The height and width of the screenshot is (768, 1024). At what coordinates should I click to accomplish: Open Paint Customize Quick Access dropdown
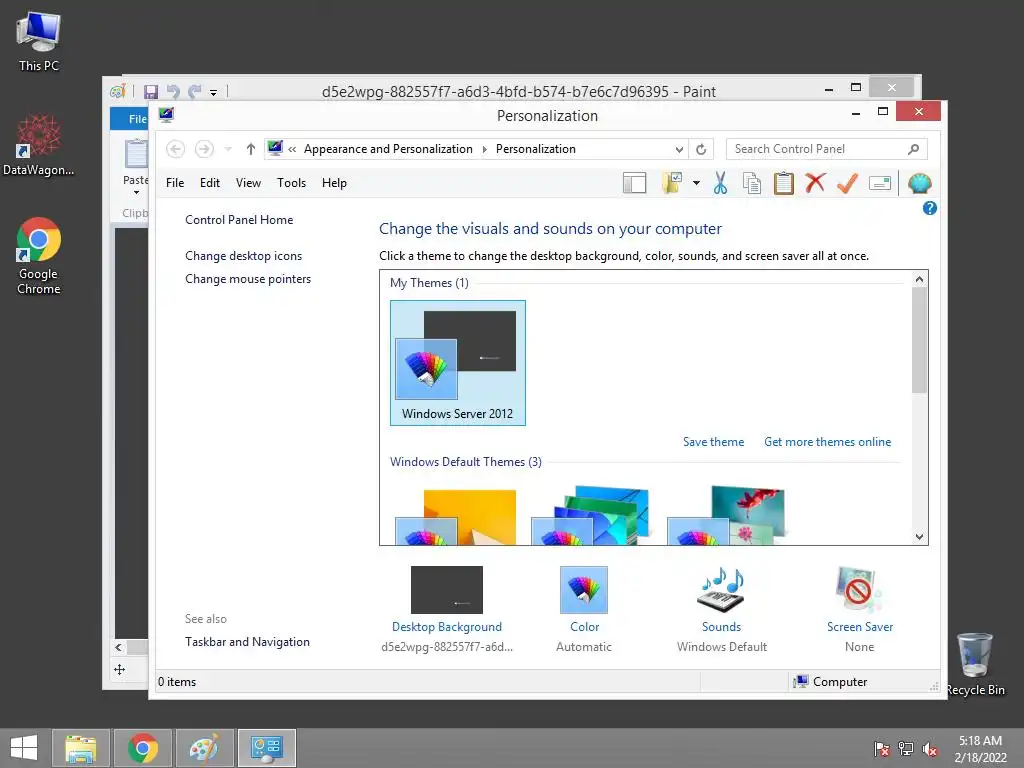(214, 93)
